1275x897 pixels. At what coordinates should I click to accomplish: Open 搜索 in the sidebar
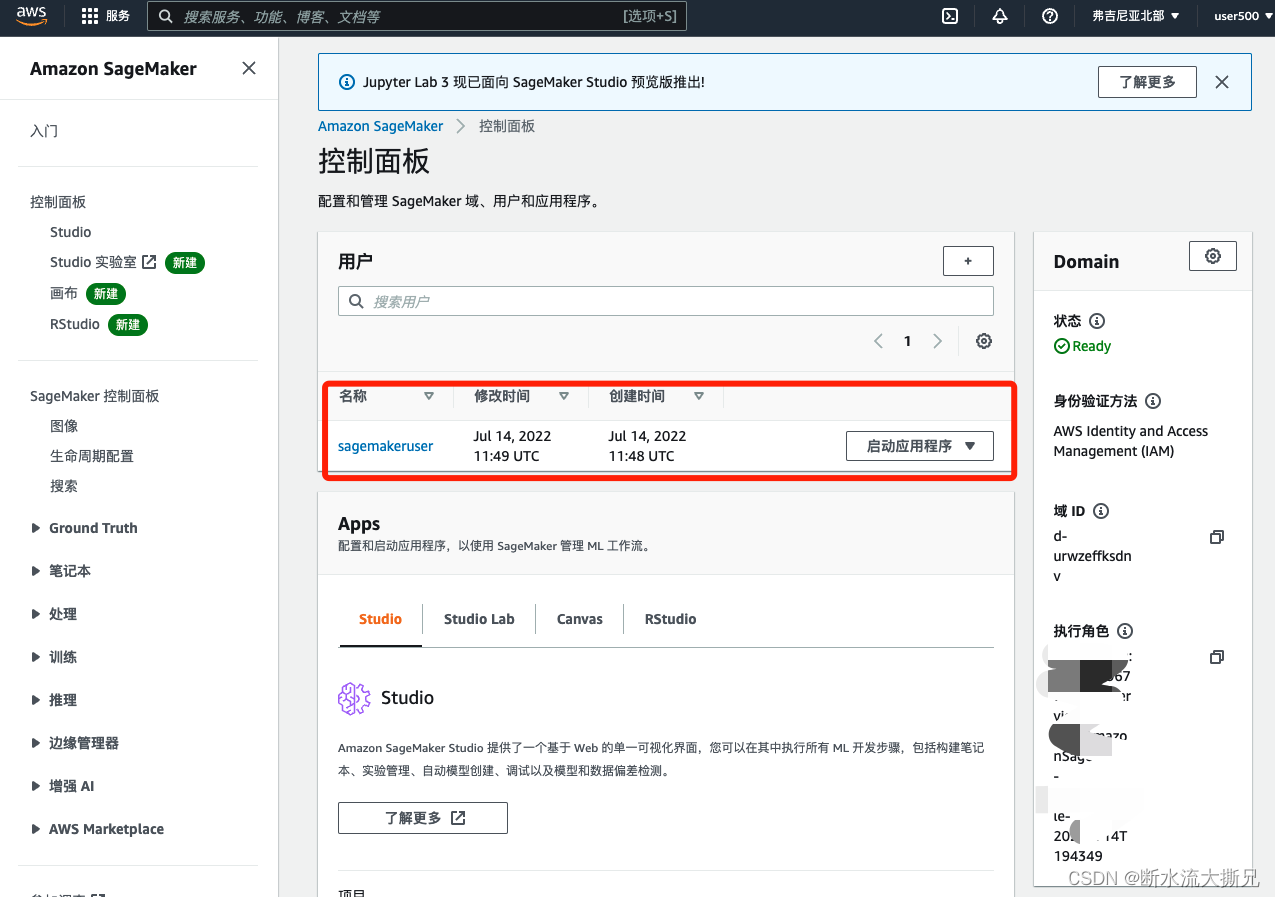64,486
